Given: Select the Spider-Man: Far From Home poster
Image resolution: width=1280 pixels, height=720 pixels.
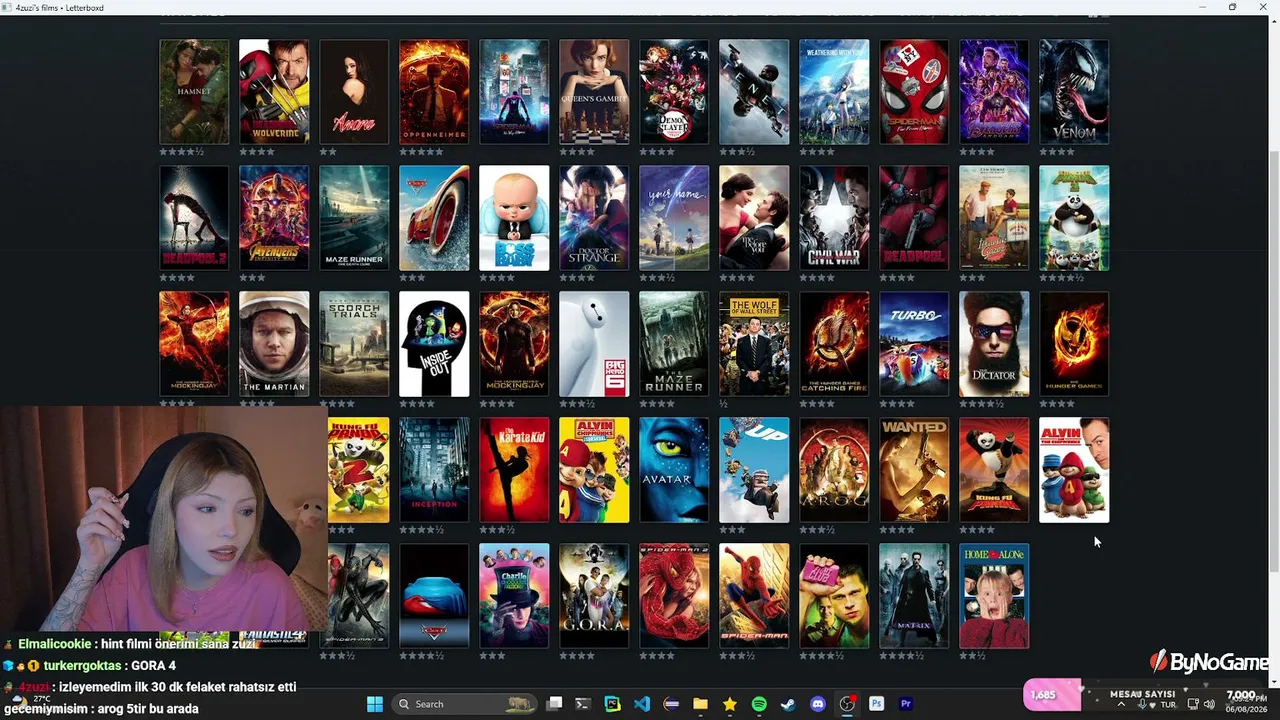Looking at the screenshot, I should (x=914, y=92).
